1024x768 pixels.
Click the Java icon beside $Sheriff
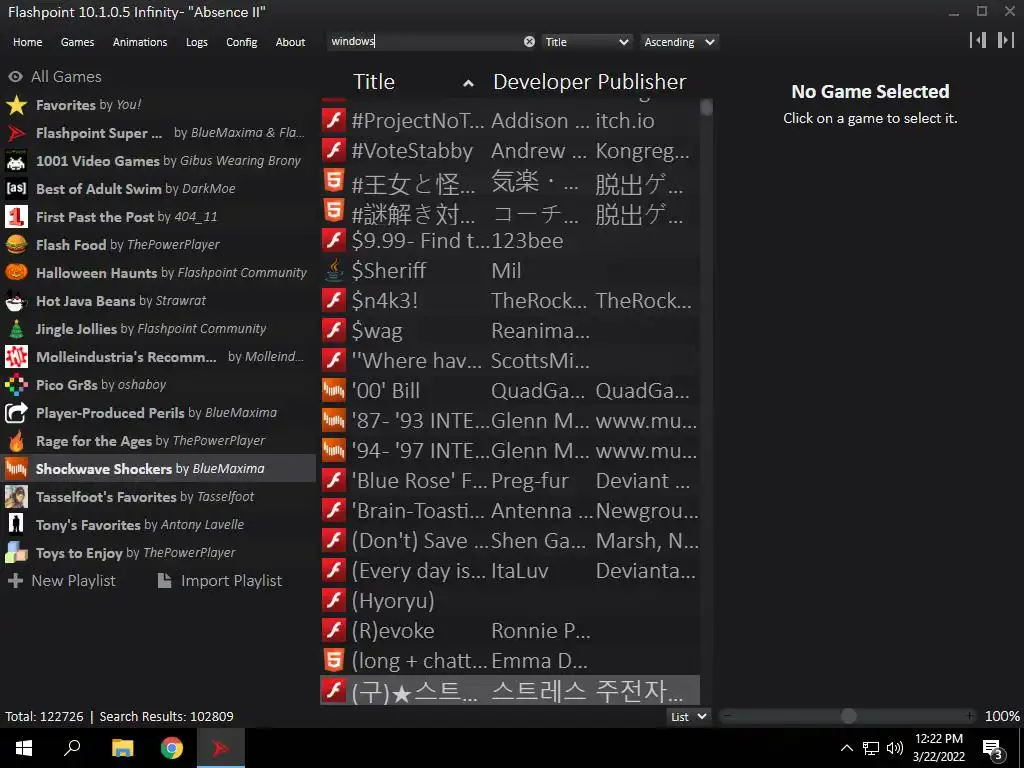[x=334, y=270]
